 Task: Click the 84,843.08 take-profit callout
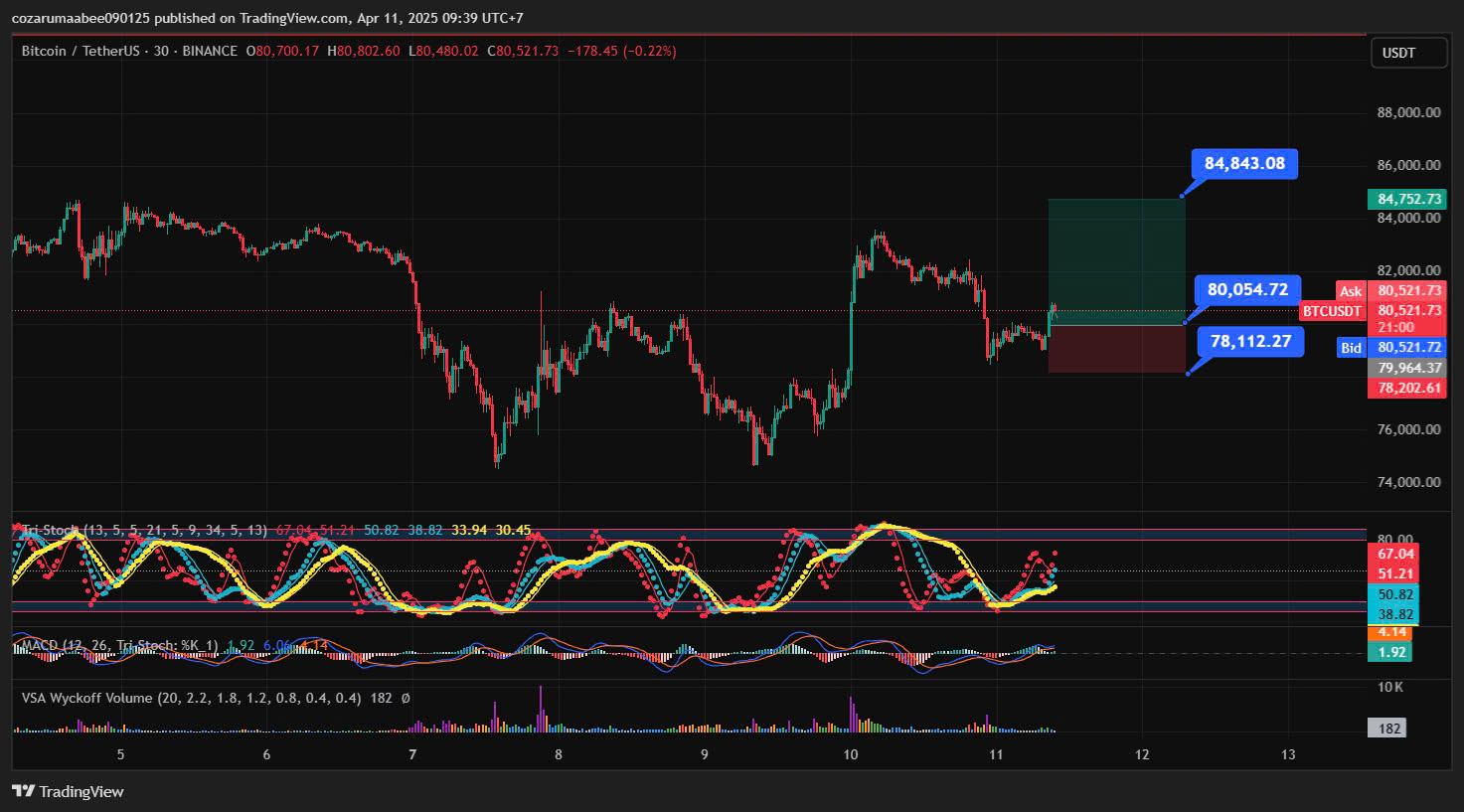point(1244,164)
